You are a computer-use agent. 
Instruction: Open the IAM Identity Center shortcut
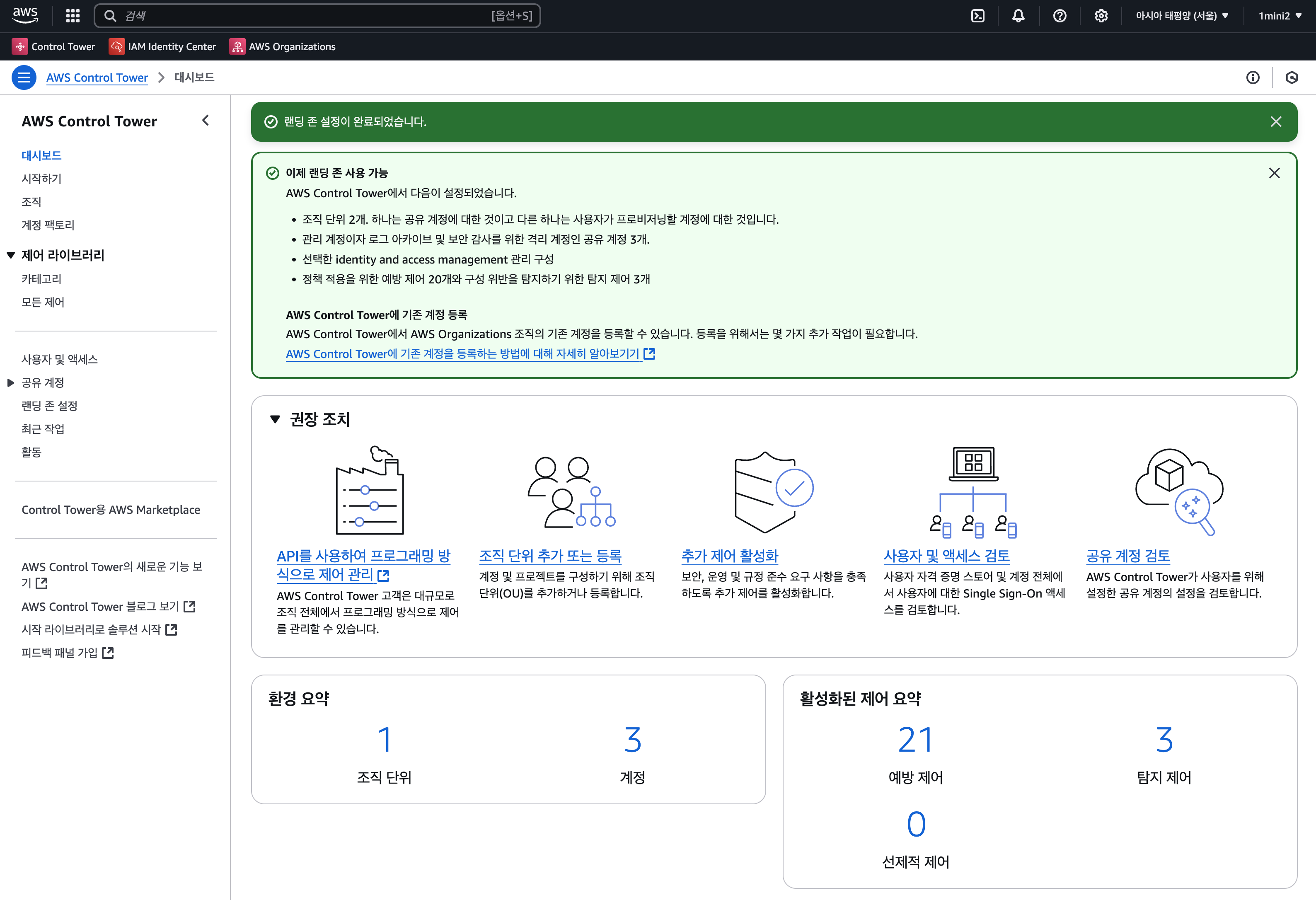[x=162, y=46]
